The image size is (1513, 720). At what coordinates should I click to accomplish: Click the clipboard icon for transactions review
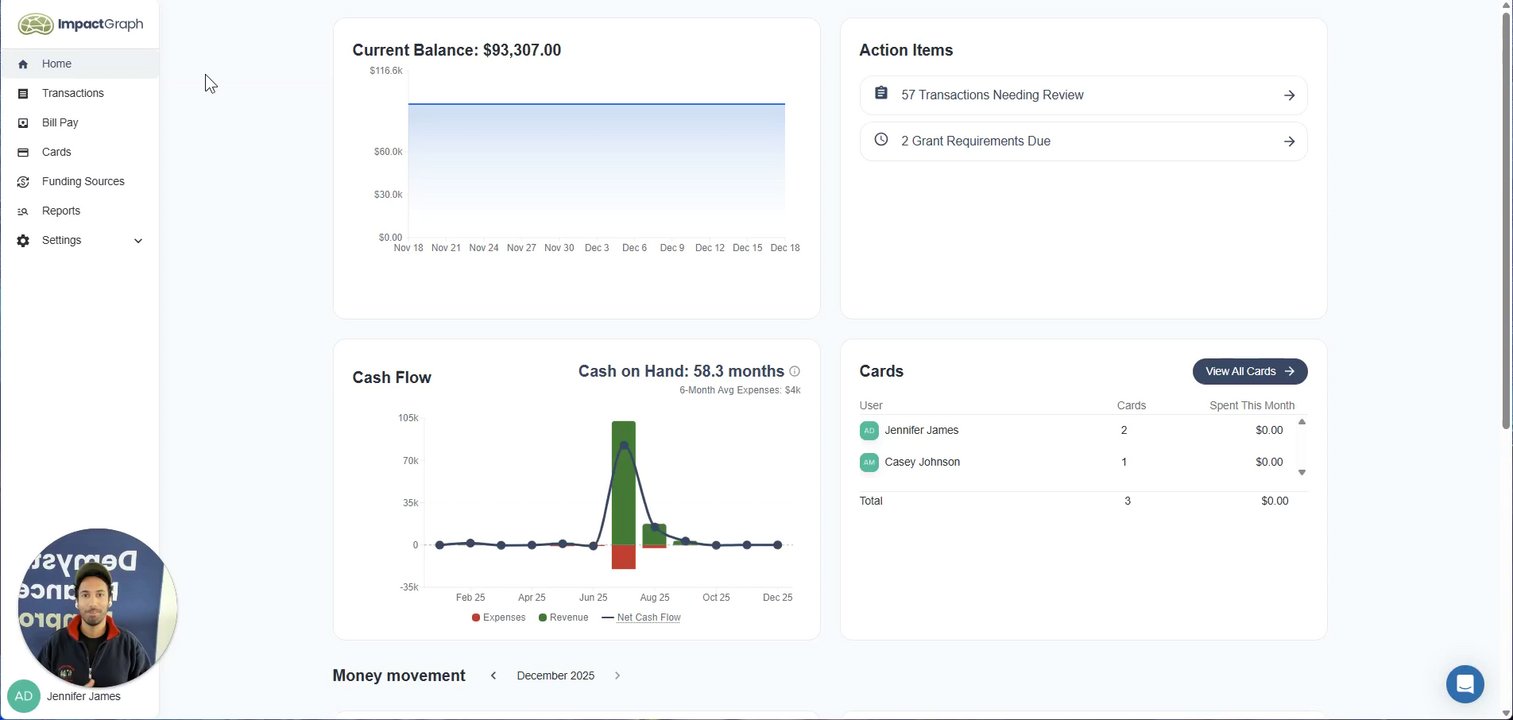pyautogui.click(x=881, y=93)
